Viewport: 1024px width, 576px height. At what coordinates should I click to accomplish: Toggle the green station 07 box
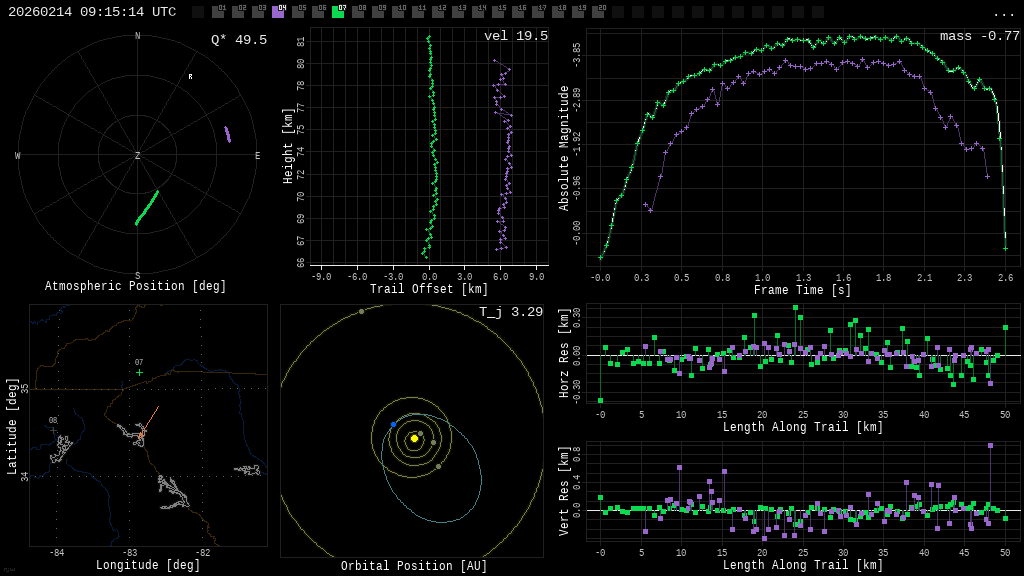(x=338, y=12)
